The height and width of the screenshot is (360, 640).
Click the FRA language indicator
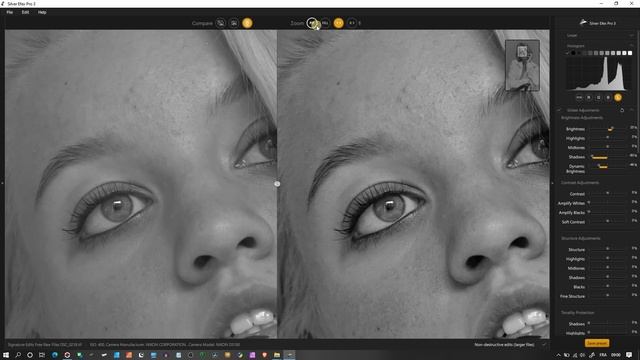pyautogui.click(x=603, y=355)
